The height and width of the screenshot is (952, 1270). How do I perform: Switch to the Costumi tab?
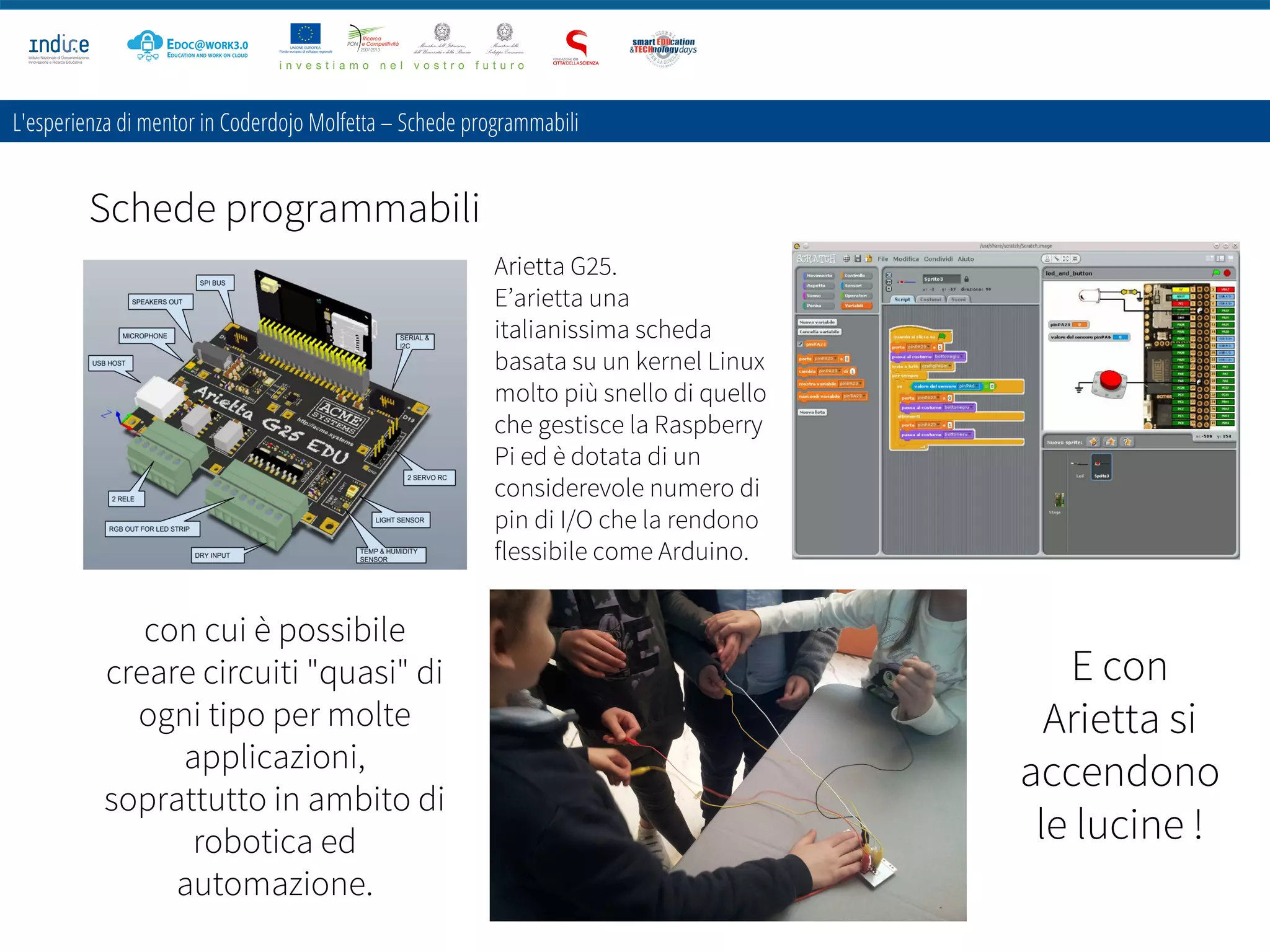click(x=931, y=299)
